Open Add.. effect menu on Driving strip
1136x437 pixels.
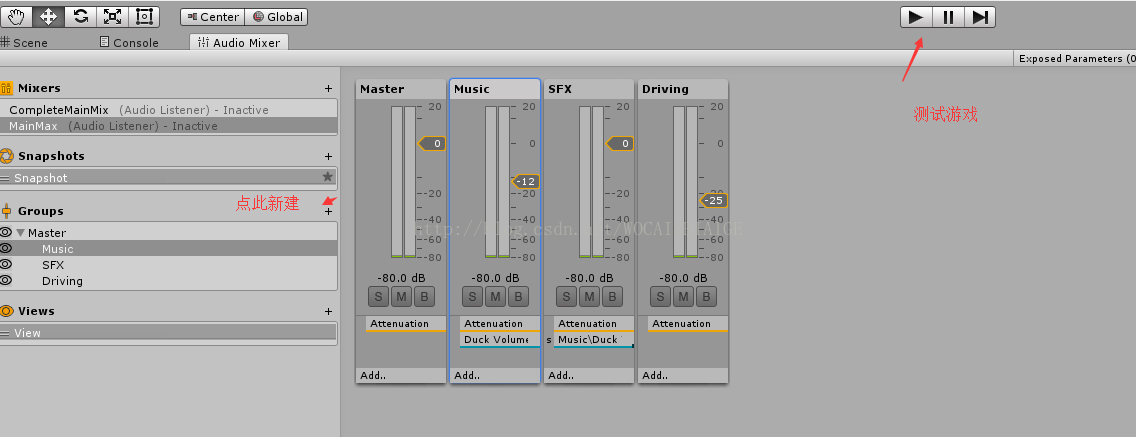click(x=683, y=375)
